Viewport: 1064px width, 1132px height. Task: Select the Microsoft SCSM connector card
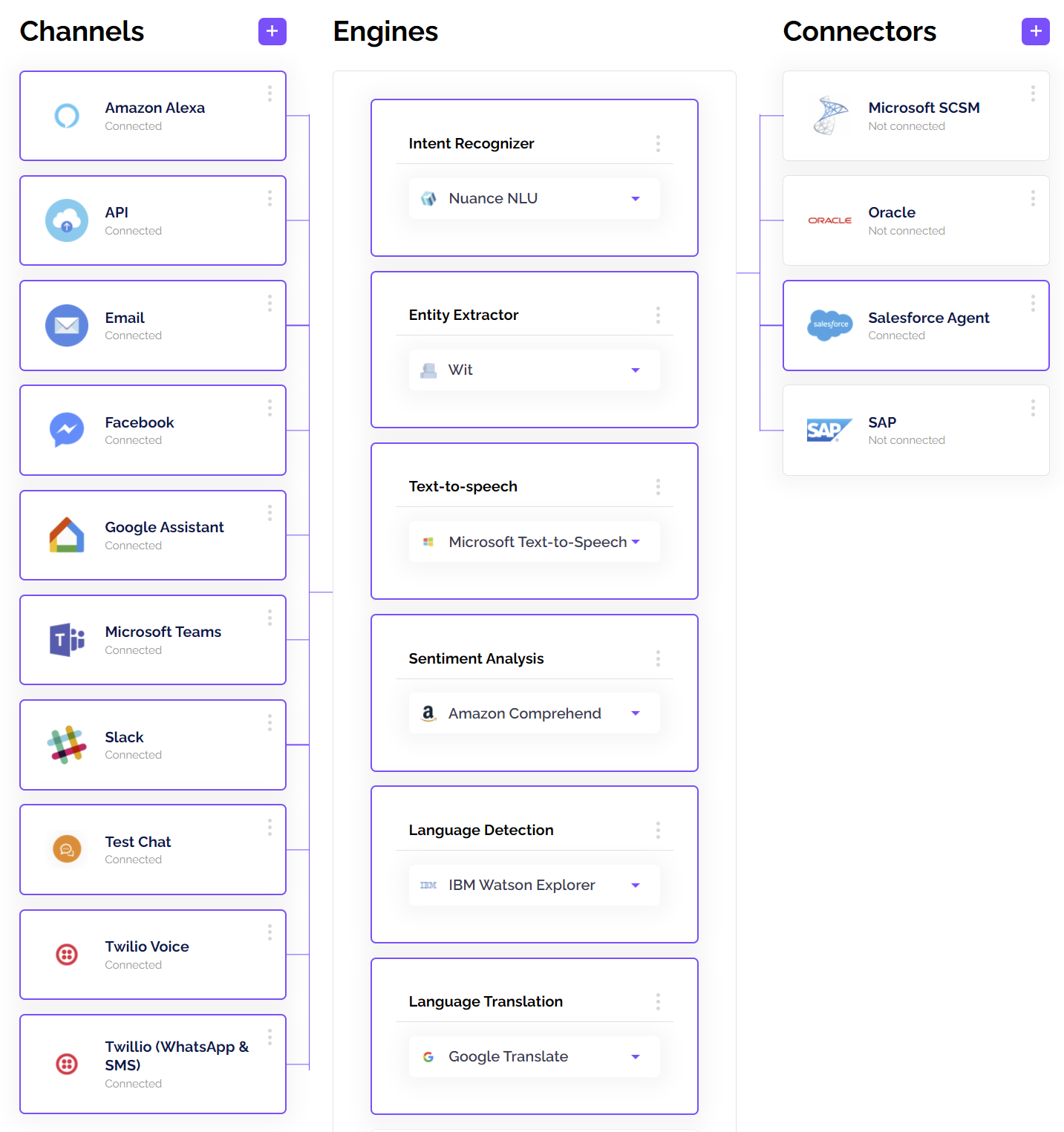[916, 116]
